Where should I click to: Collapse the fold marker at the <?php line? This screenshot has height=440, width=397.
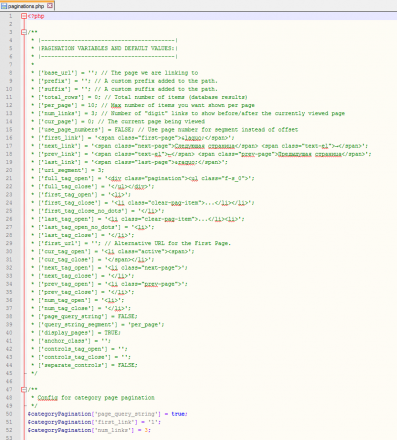pos(24,16)
